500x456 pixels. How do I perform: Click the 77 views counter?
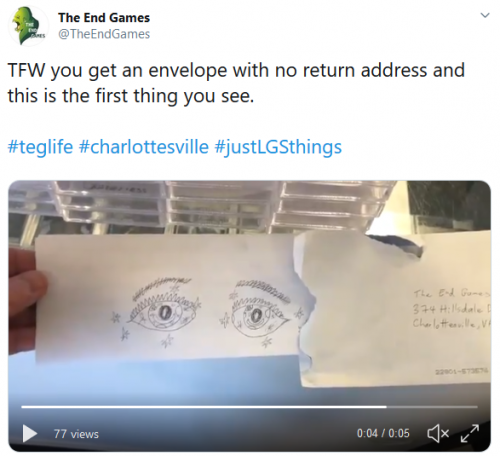coord(76,434)
